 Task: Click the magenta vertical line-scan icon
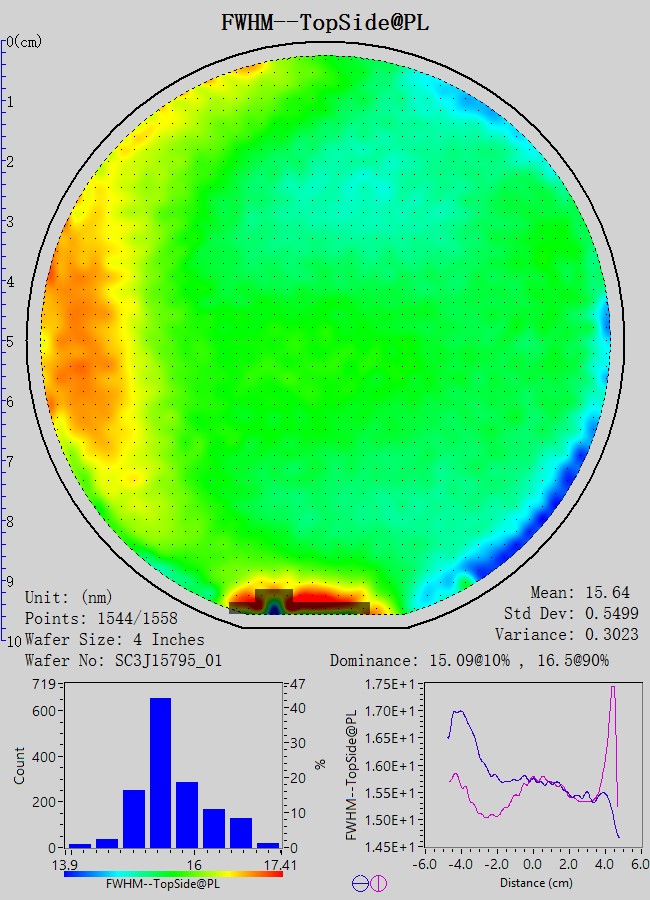379,883
